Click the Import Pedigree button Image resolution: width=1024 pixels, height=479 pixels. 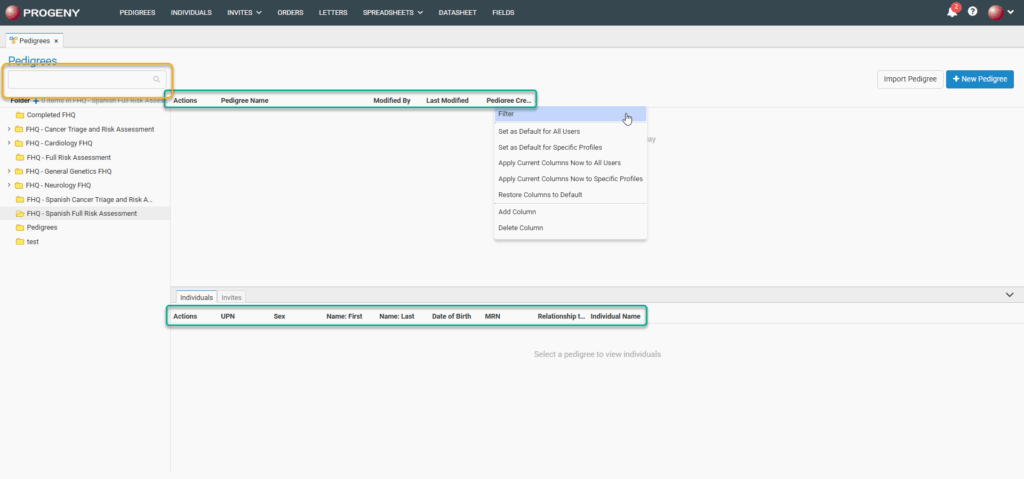point(909,78)
